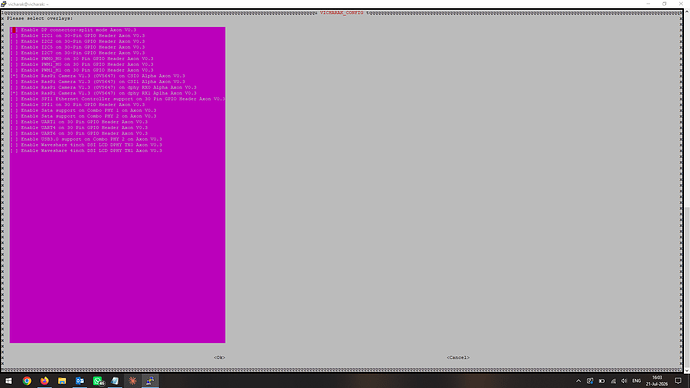
Task: Click the battery status tray icon
Action: 602,381
